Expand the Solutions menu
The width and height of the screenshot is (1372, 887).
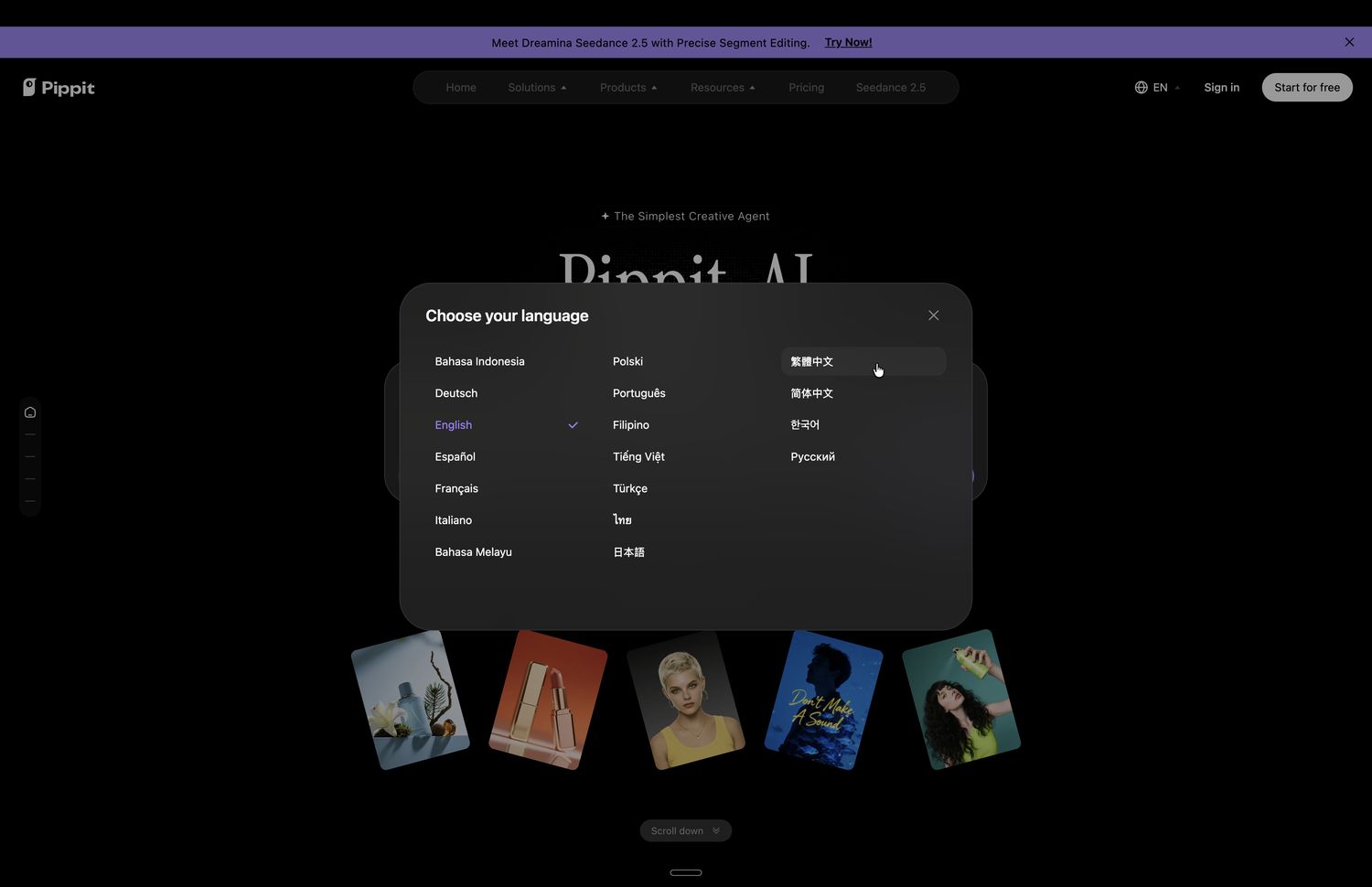tap(537, 88)
